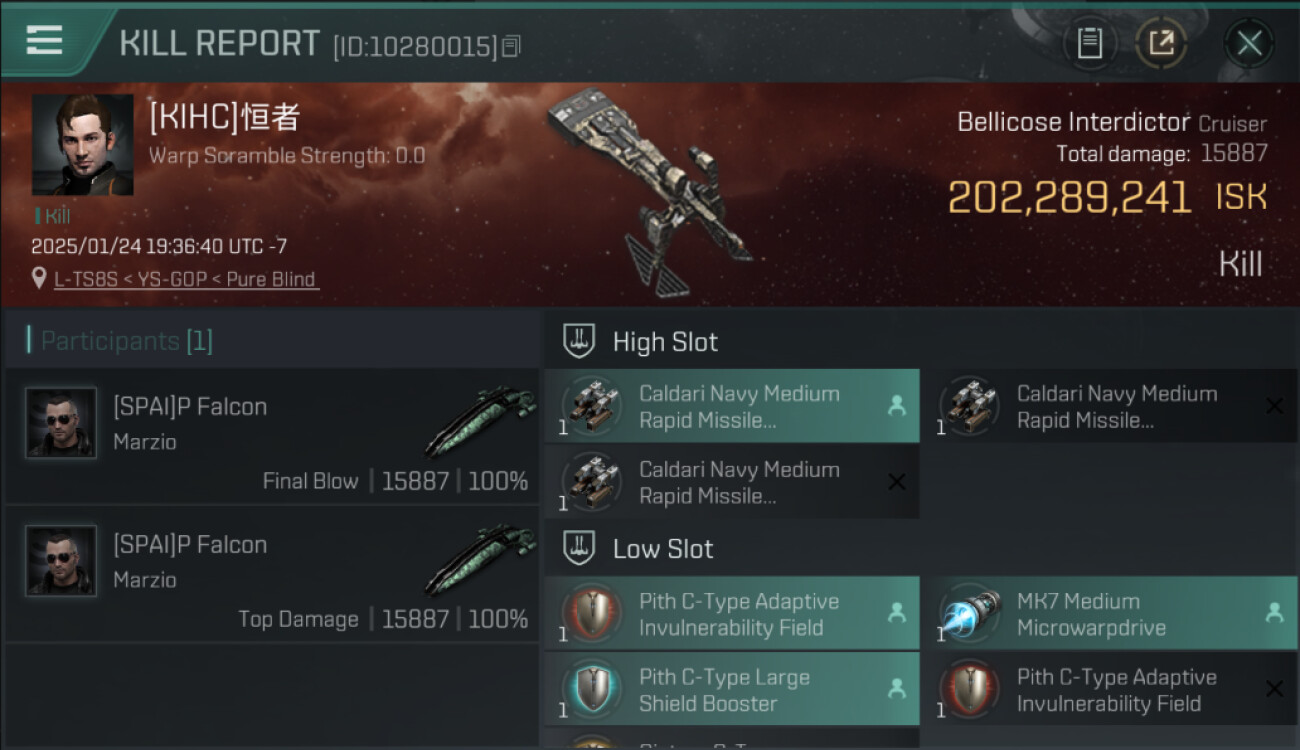This screenshot has height=750, width=1300.
Task: Click the High Slot shield icon
Action: tap(580, 341)
